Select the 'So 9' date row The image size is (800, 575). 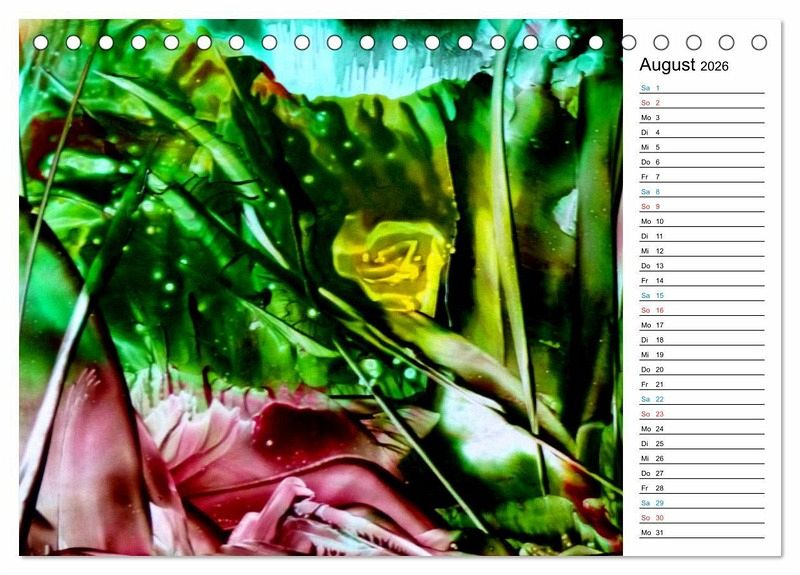pos(702,206)
